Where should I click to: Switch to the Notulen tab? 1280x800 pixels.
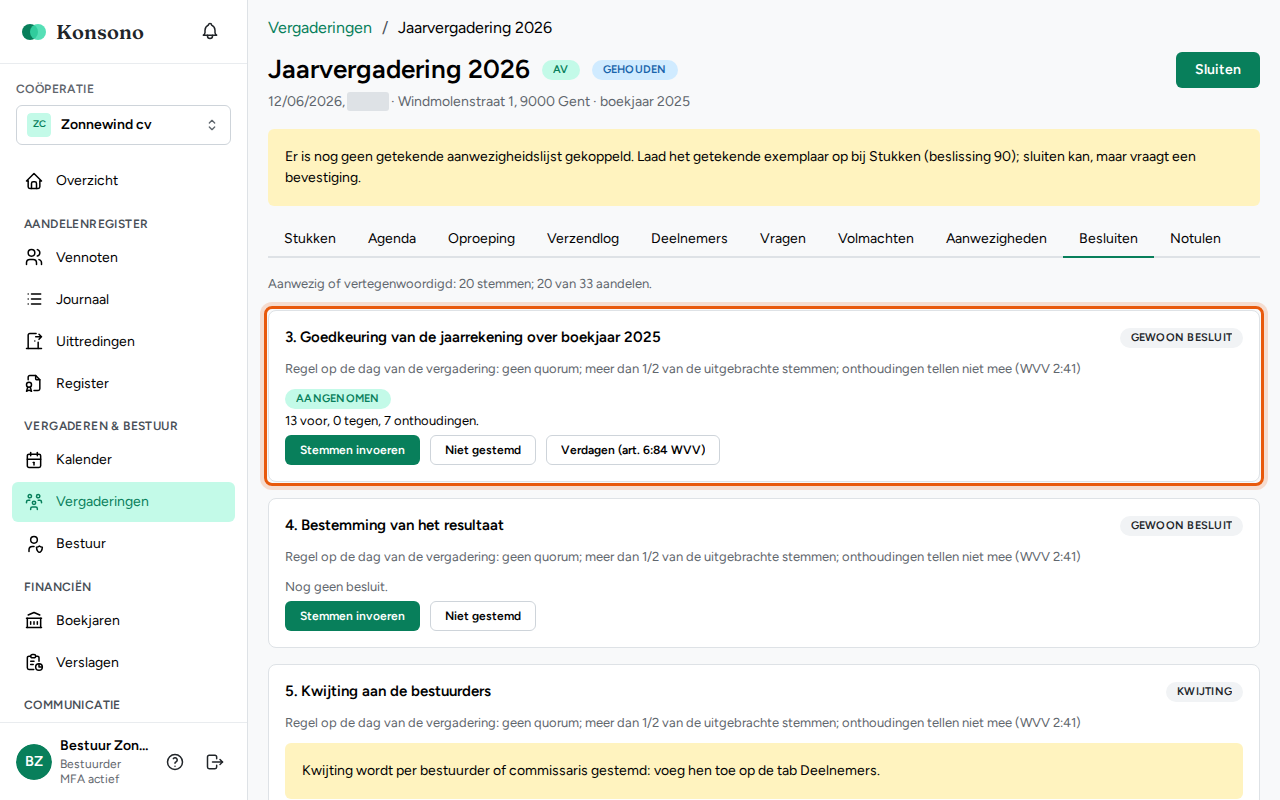(x=1195, y=239)
